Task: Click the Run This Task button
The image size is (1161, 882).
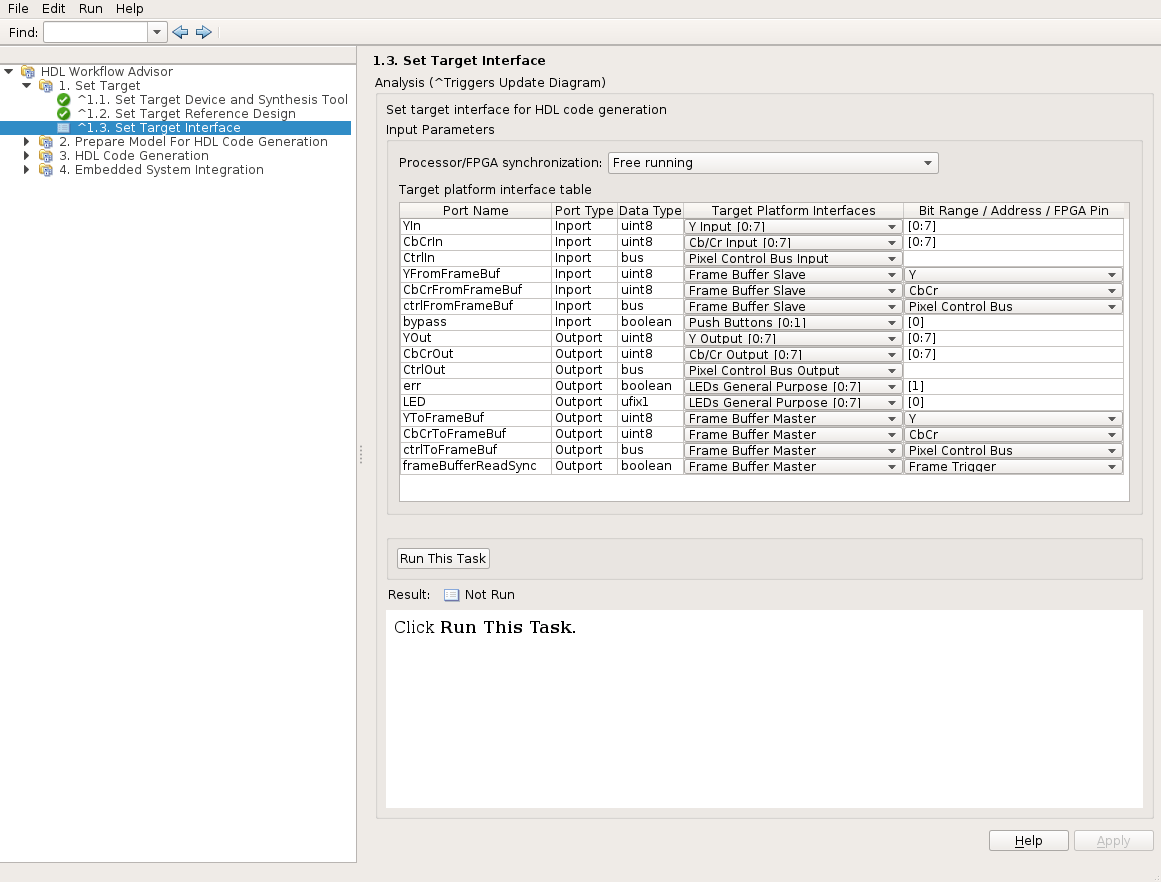Action: [443, 559]
